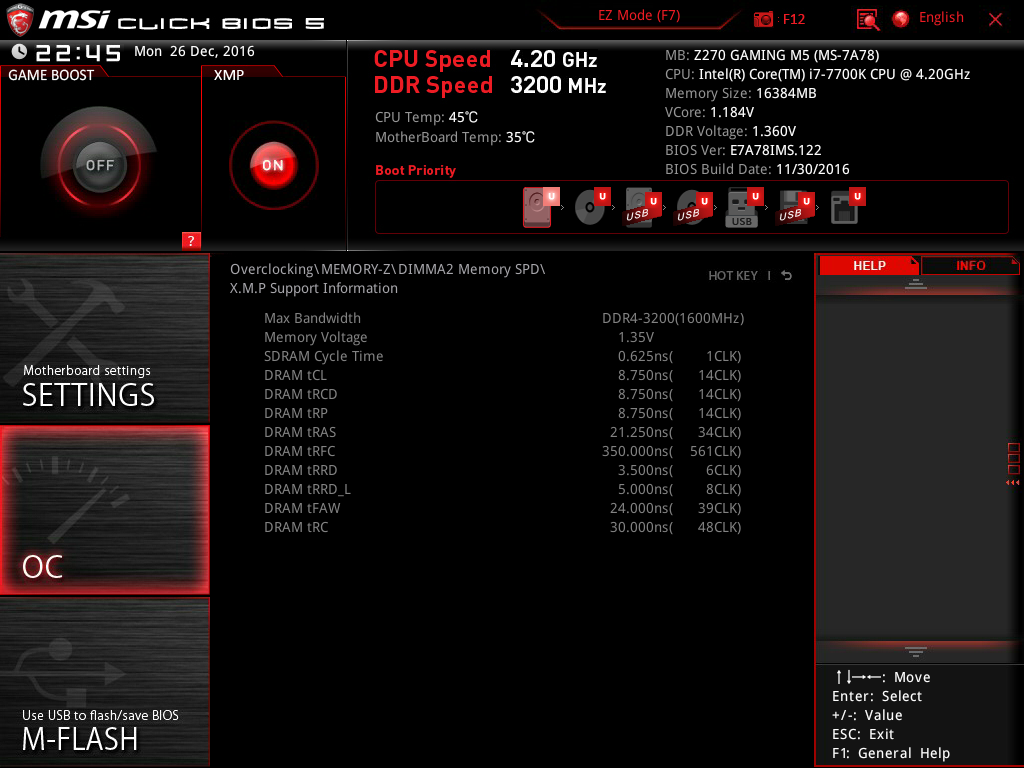The height and width of the screenshot is (768, 1024).
Task: Click the MB: Z270 GAMING M5 line
Action: 772,55
